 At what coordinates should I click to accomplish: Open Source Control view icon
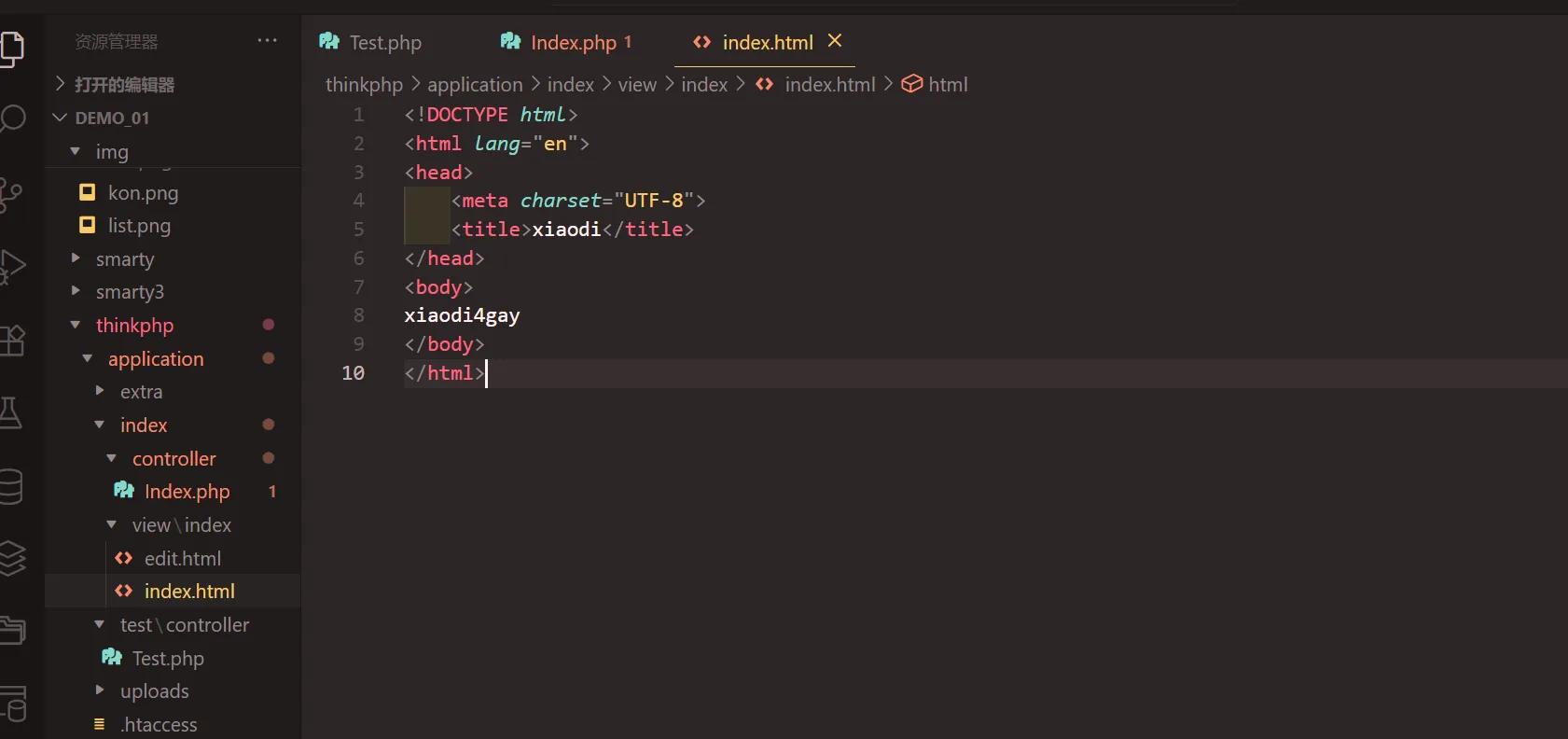(11, 194)
